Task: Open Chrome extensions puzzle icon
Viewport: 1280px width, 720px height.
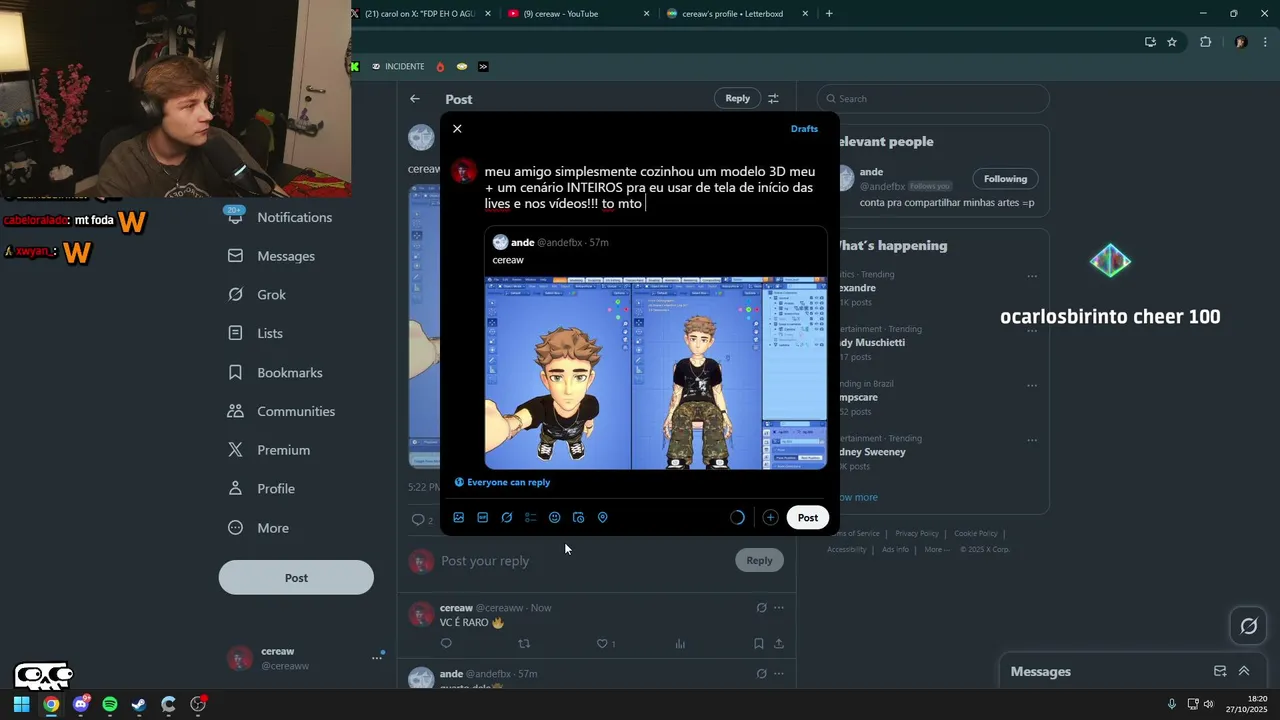Action: click(x=1205, y=42)
